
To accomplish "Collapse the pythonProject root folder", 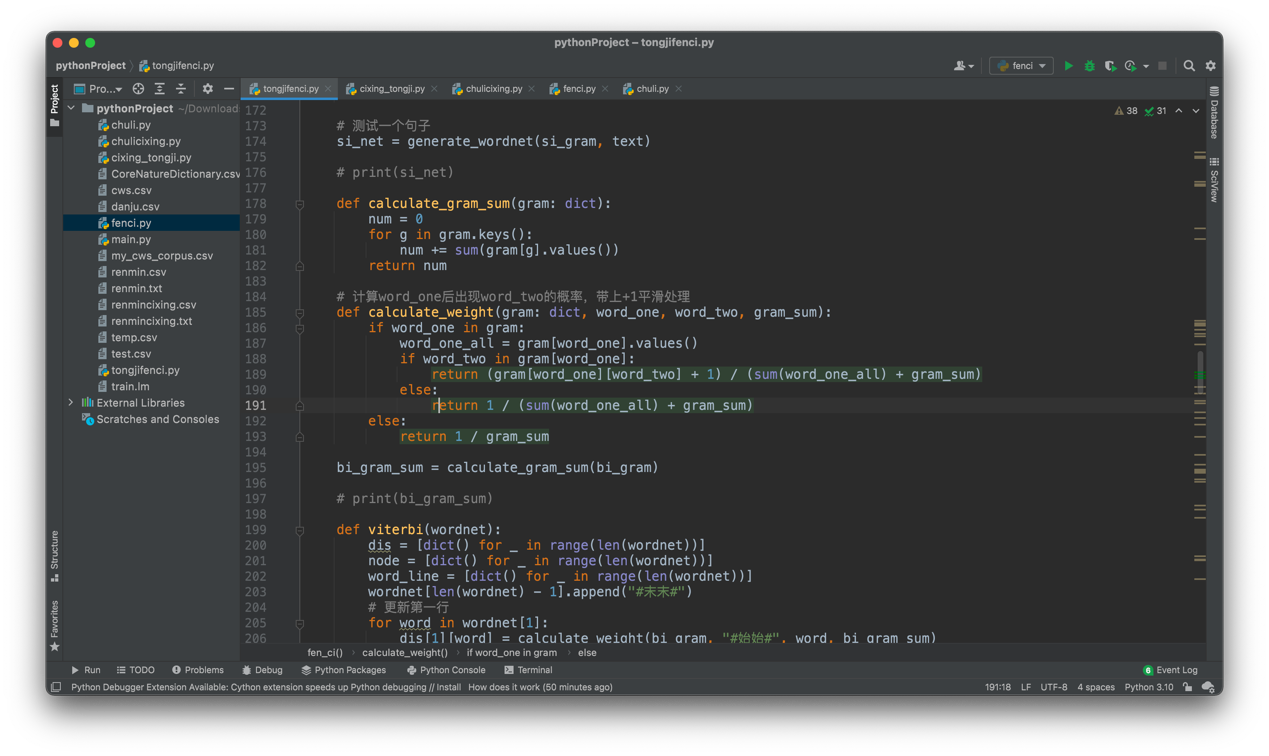I will point(71,108).
